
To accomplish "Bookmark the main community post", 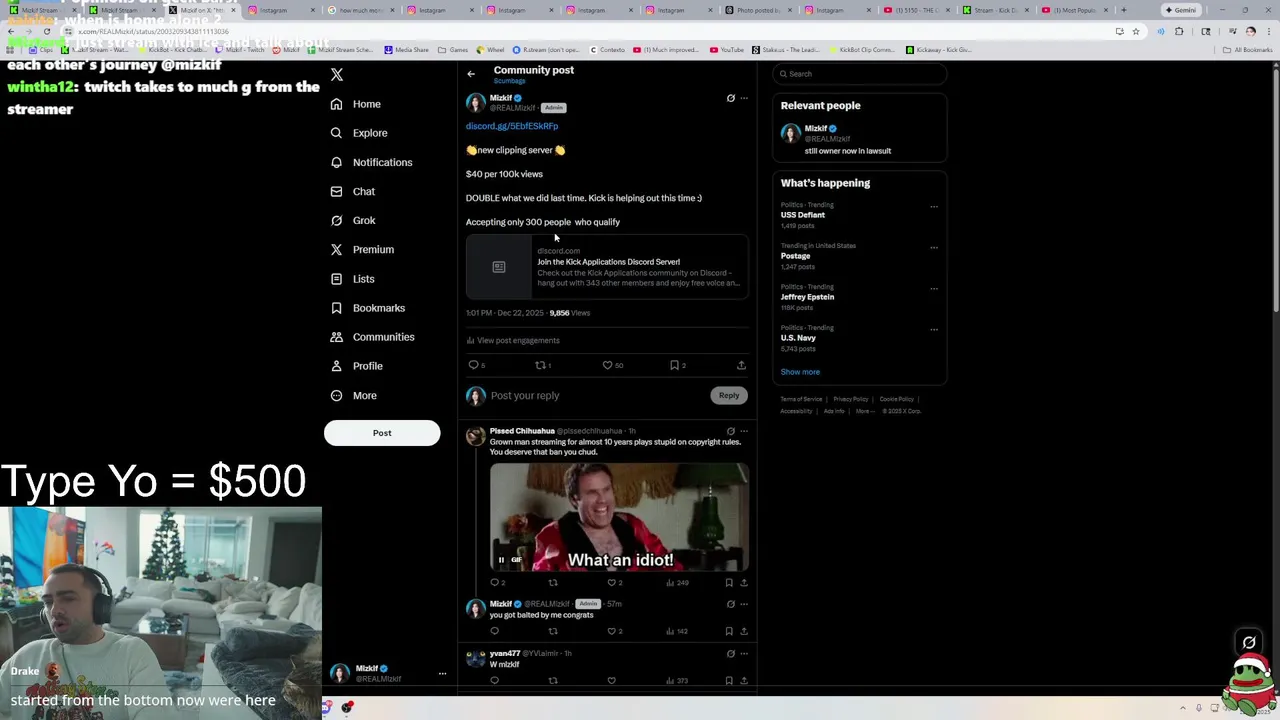I will (x=675, y=365).
